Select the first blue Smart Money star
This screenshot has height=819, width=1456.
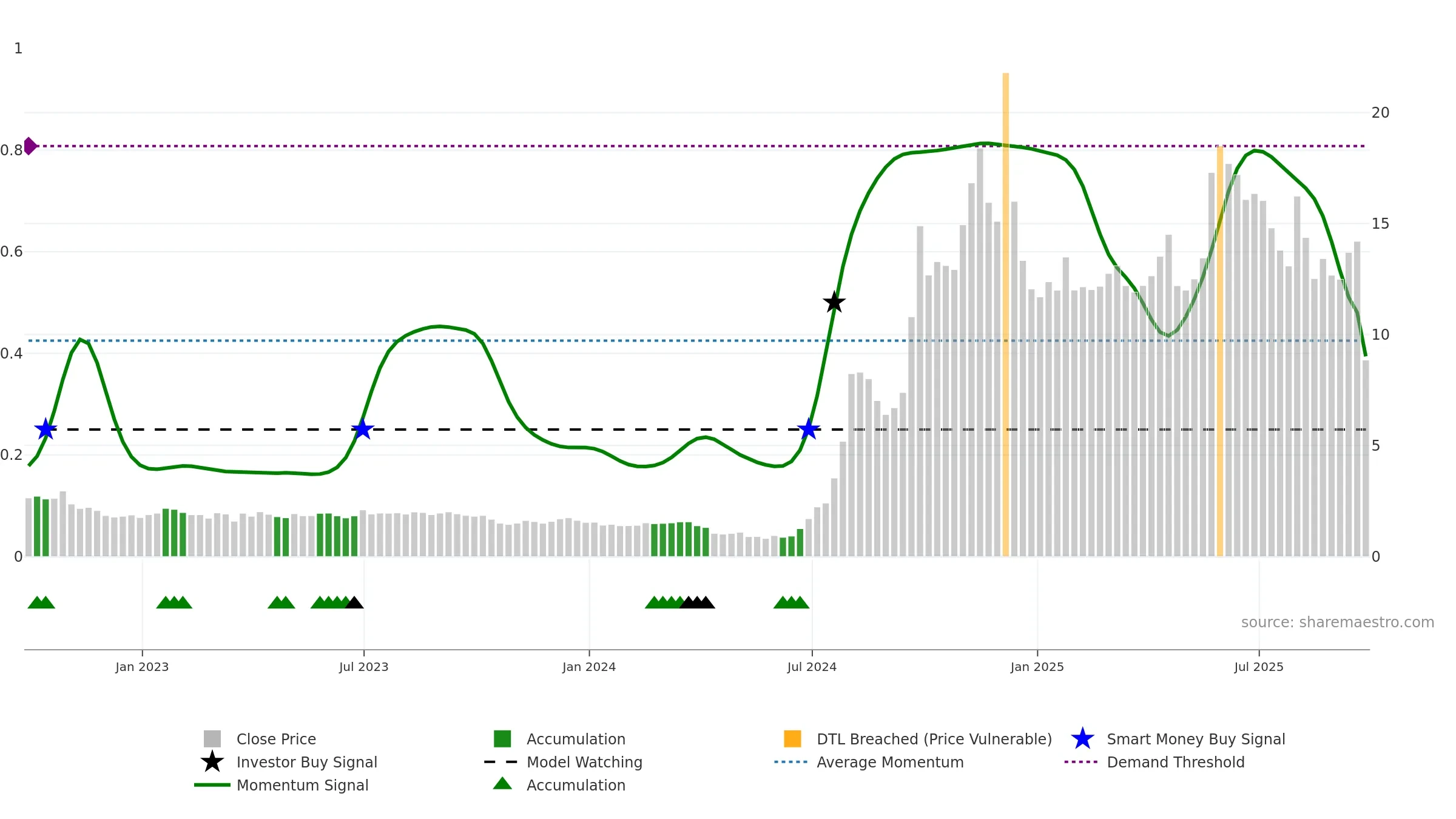click(45, 429)
